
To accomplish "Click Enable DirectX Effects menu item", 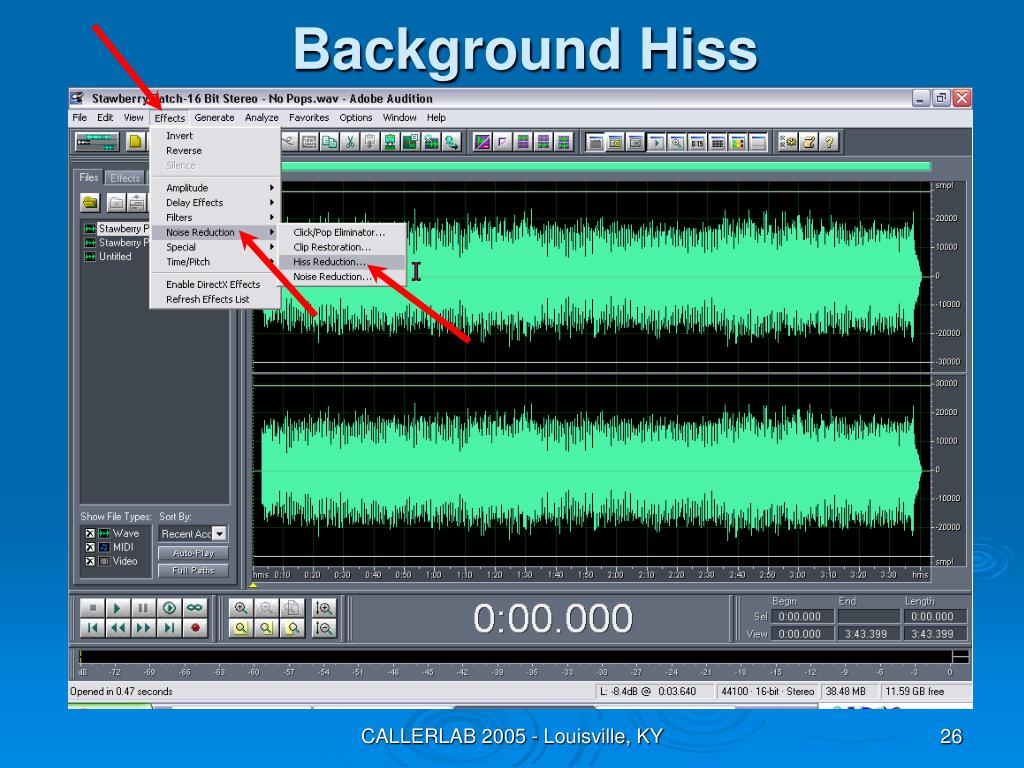I will pyautogui.click(x=215, y=285).
